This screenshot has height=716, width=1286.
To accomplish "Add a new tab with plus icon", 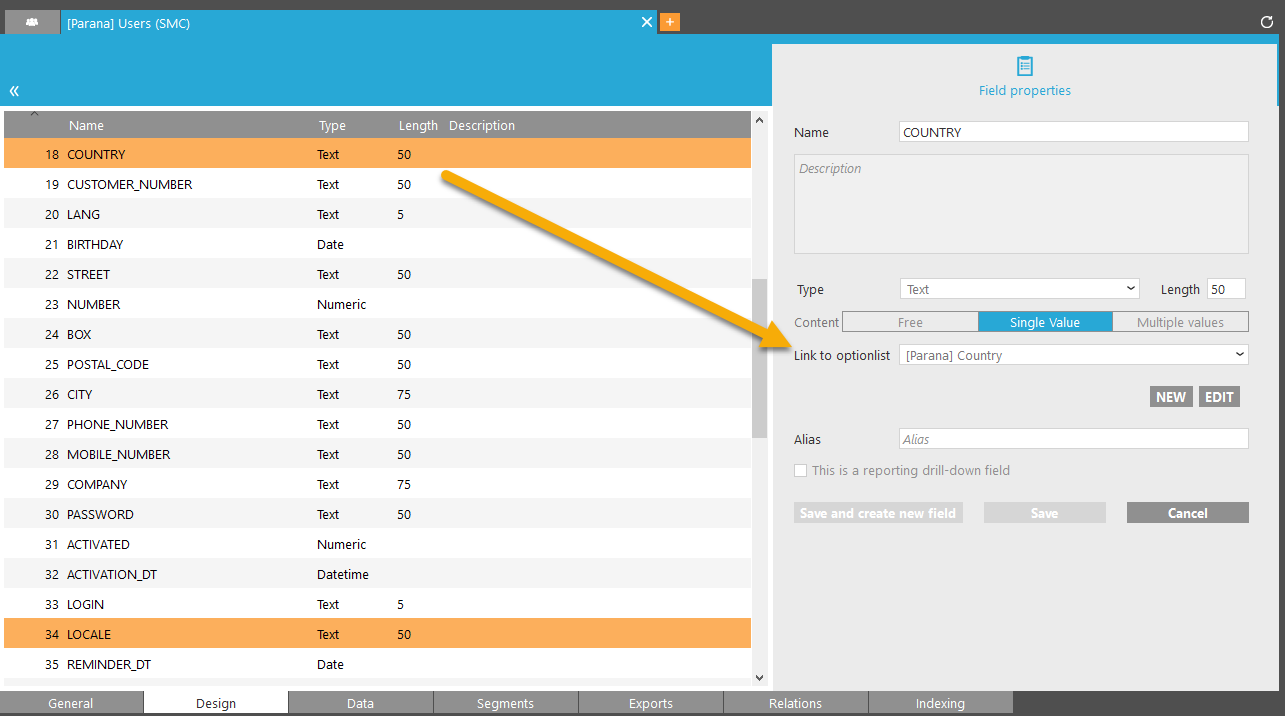I will pos(669,22).
